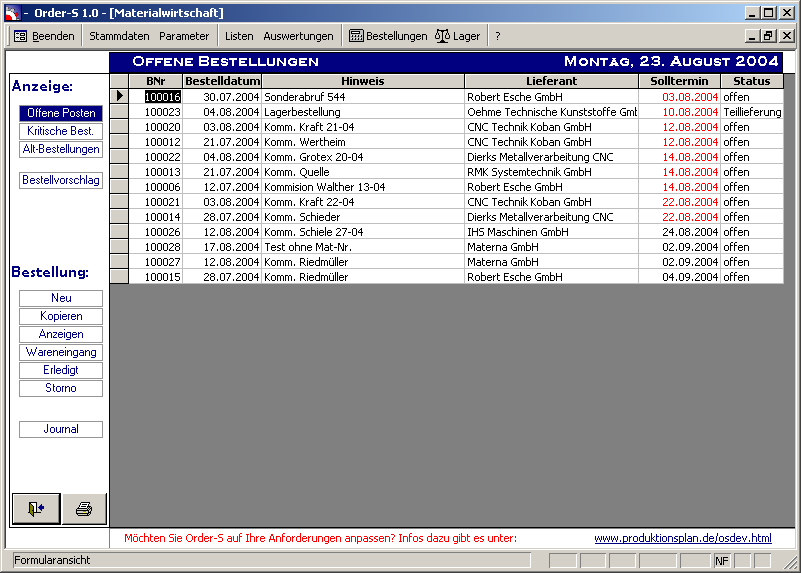This screenshot has height=573, width=801.
Task: Click Beenden in the toolbar
Action: [44, 36]
